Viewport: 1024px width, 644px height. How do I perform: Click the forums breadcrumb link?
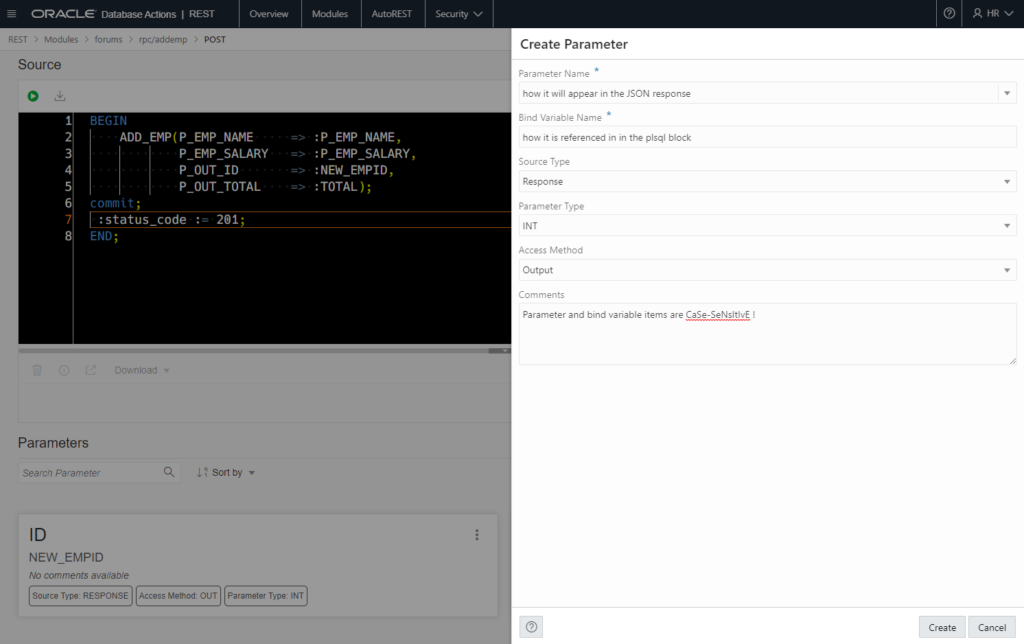pos(108,40)
